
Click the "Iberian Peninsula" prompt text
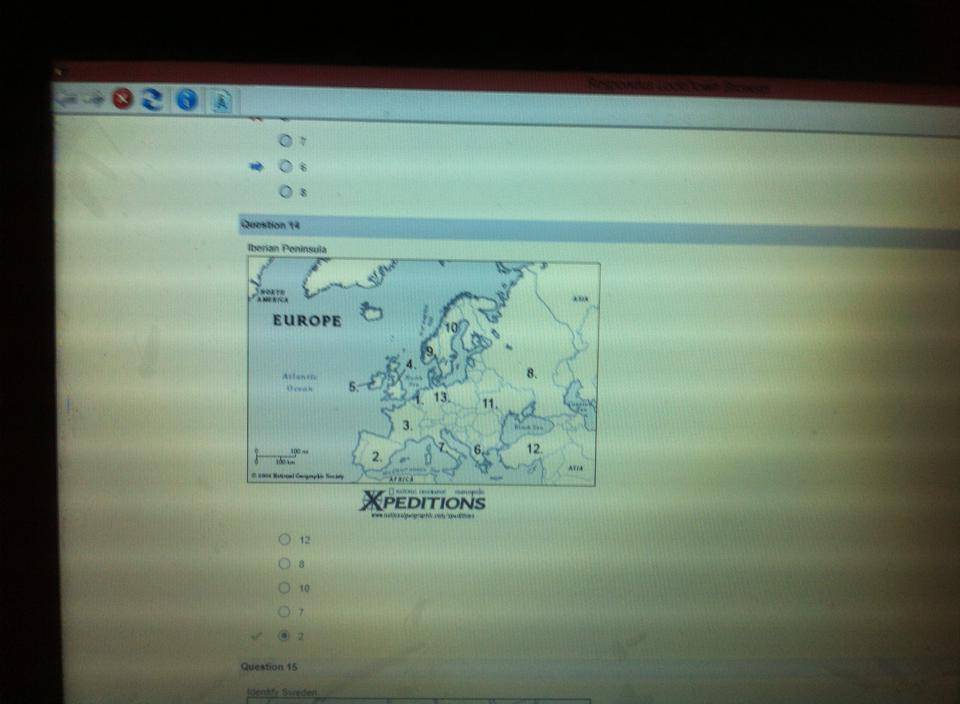pyautogui.click(x=287, y=249)
